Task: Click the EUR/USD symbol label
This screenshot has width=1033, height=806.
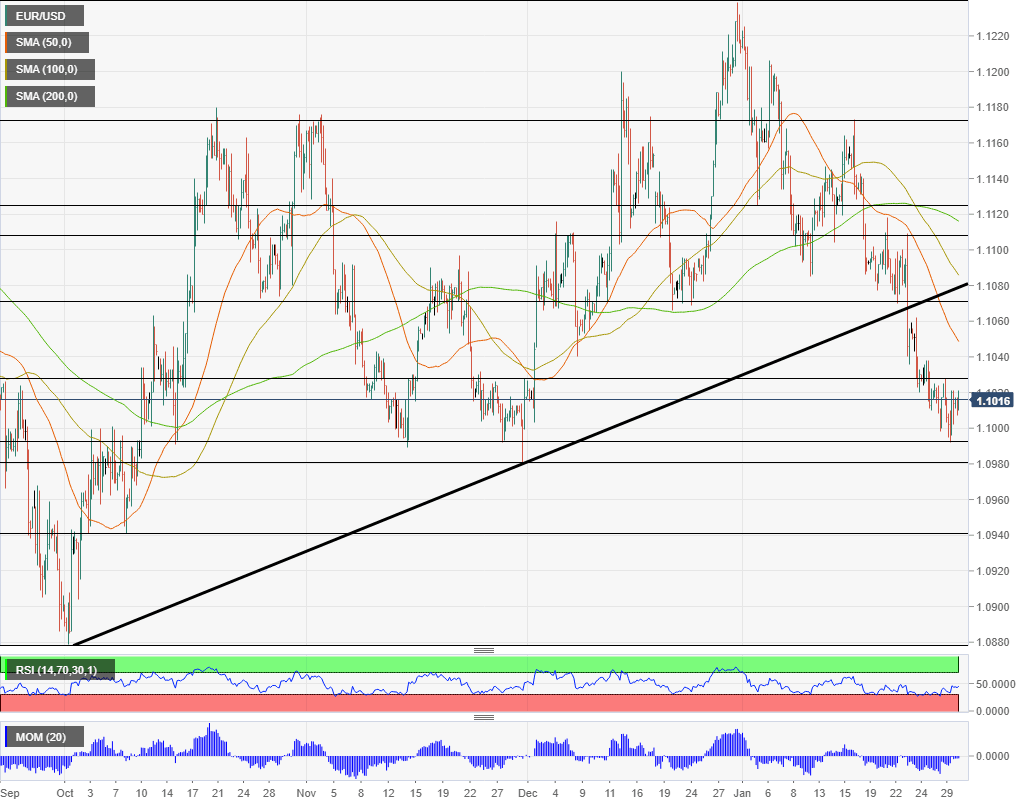Action: (44, 15)
